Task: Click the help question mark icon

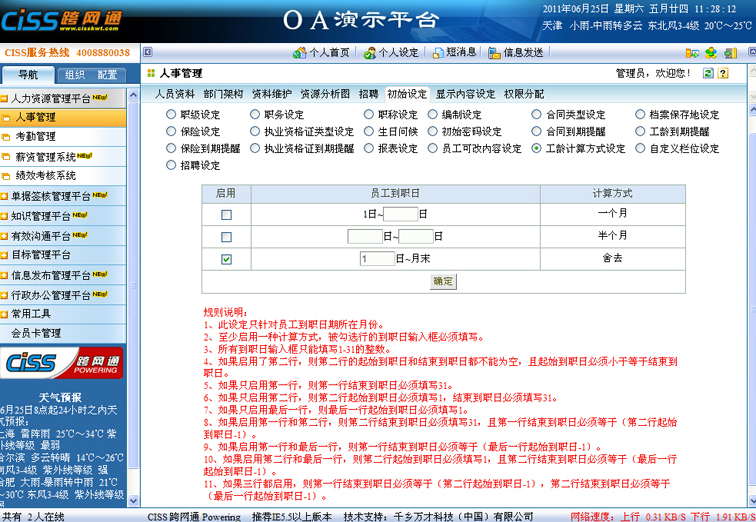Action: click(x=723, y=73)
